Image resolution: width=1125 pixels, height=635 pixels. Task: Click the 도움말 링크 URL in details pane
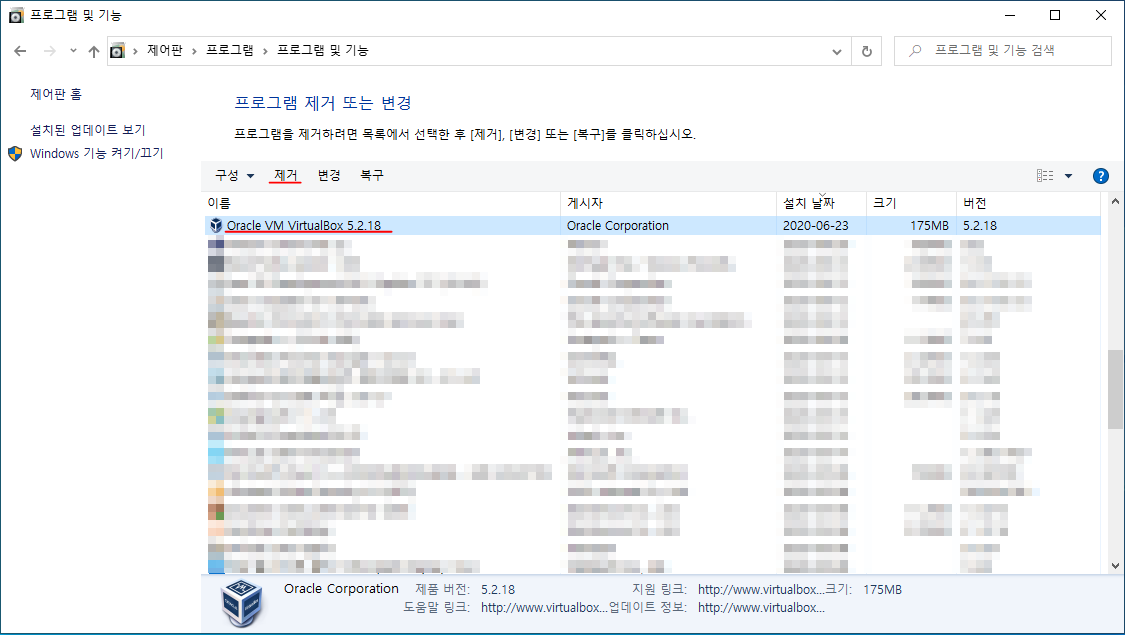pos(544,608)
